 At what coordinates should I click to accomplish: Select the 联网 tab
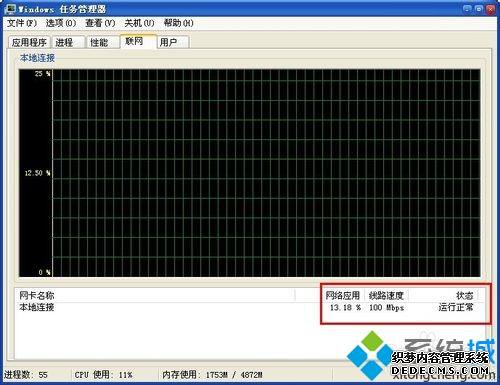pyautogui.click(x=138, y=41)
